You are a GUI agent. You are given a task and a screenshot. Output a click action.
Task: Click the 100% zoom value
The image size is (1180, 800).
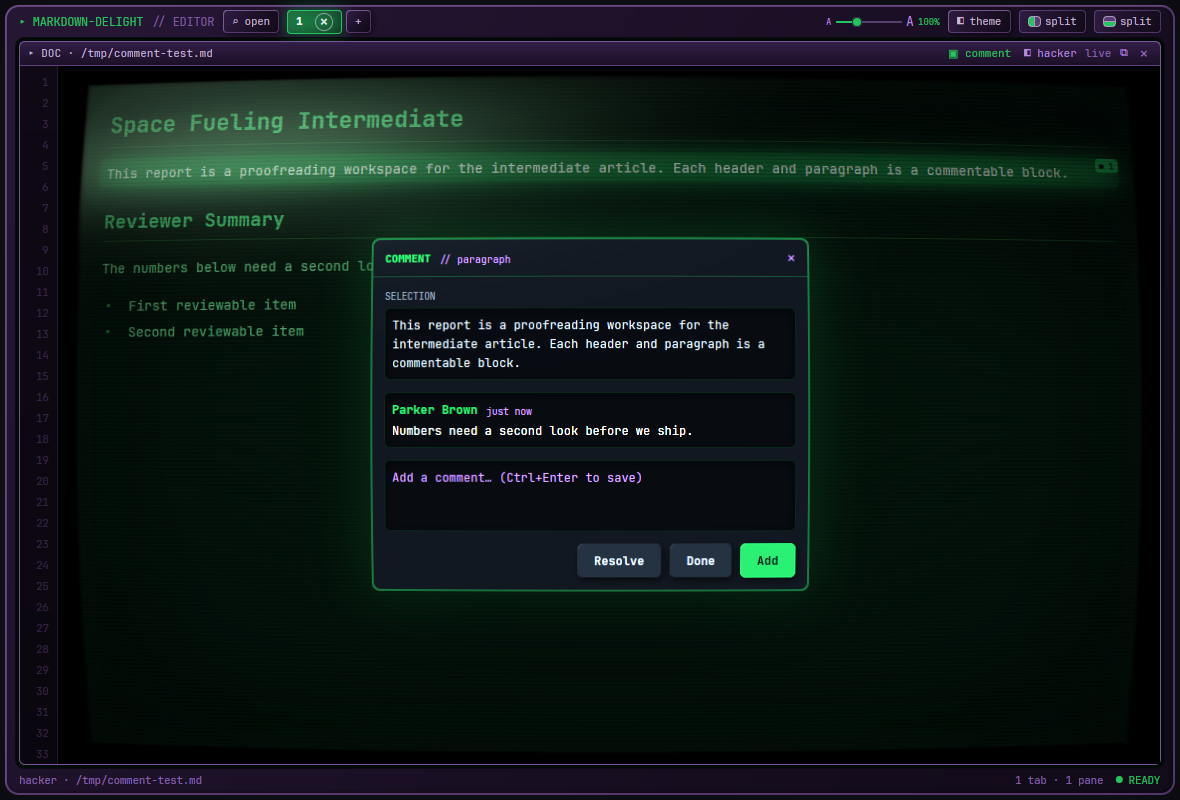pos(929,22)
